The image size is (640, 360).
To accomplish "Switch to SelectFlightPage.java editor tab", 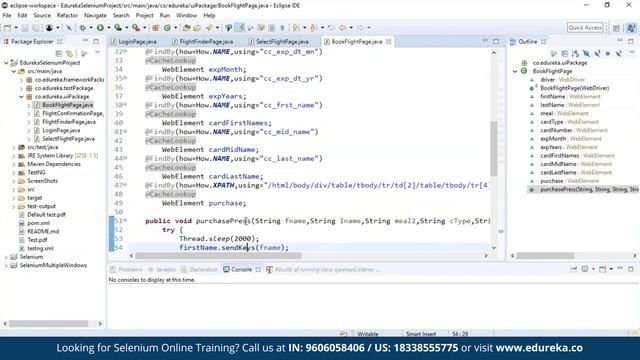I will (282, 42).
